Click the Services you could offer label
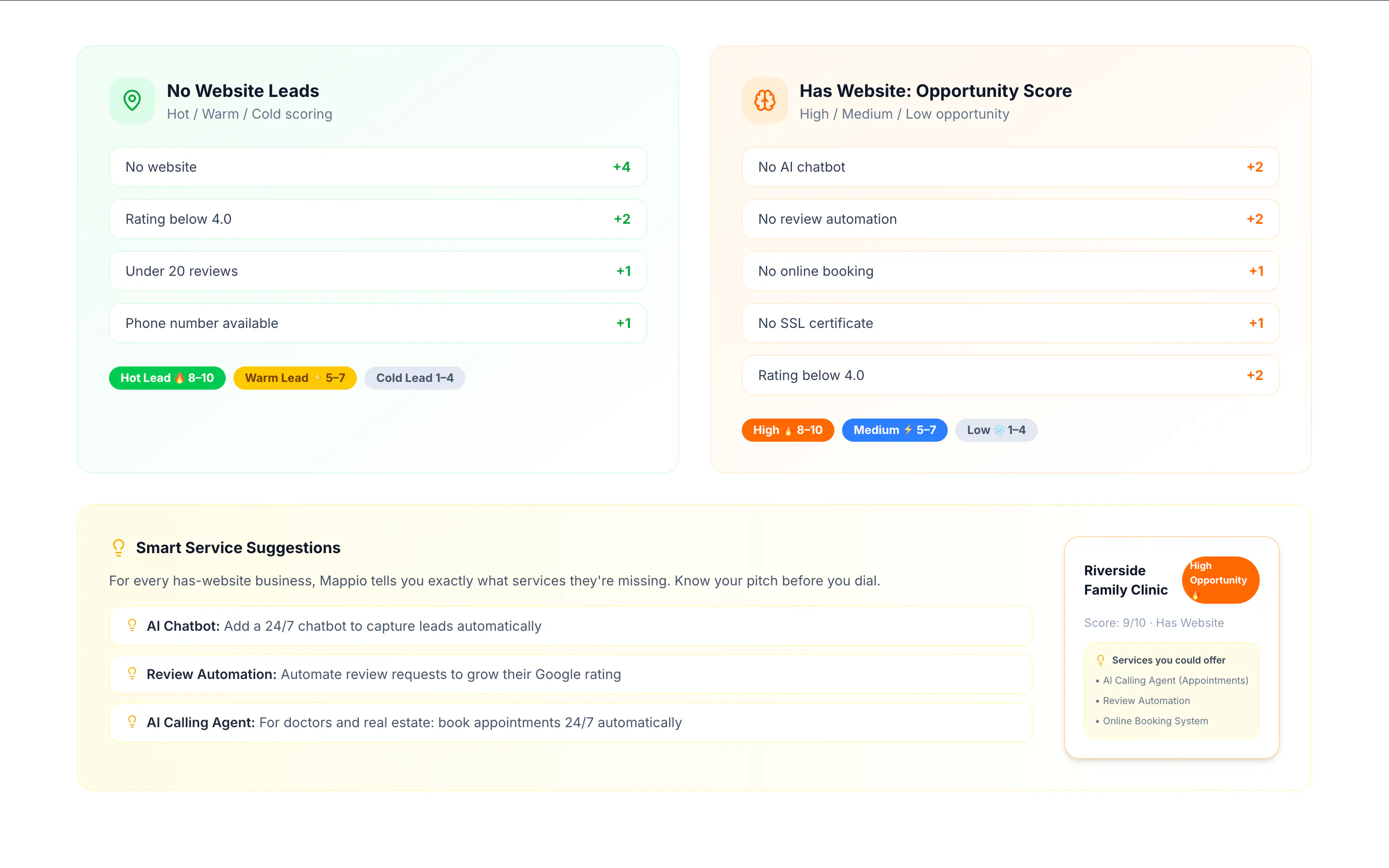This screenshot has width=1389, height=868. tap(1169, 660)
